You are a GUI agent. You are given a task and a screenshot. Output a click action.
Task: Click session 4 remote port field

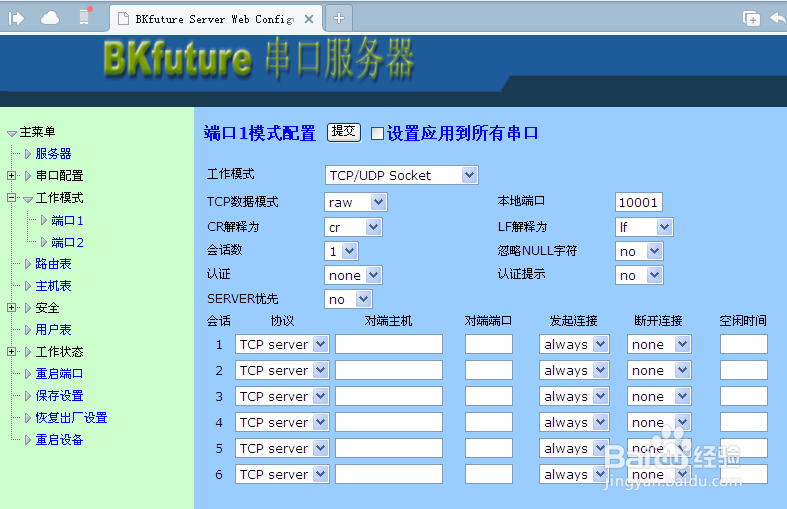[488, 422]
